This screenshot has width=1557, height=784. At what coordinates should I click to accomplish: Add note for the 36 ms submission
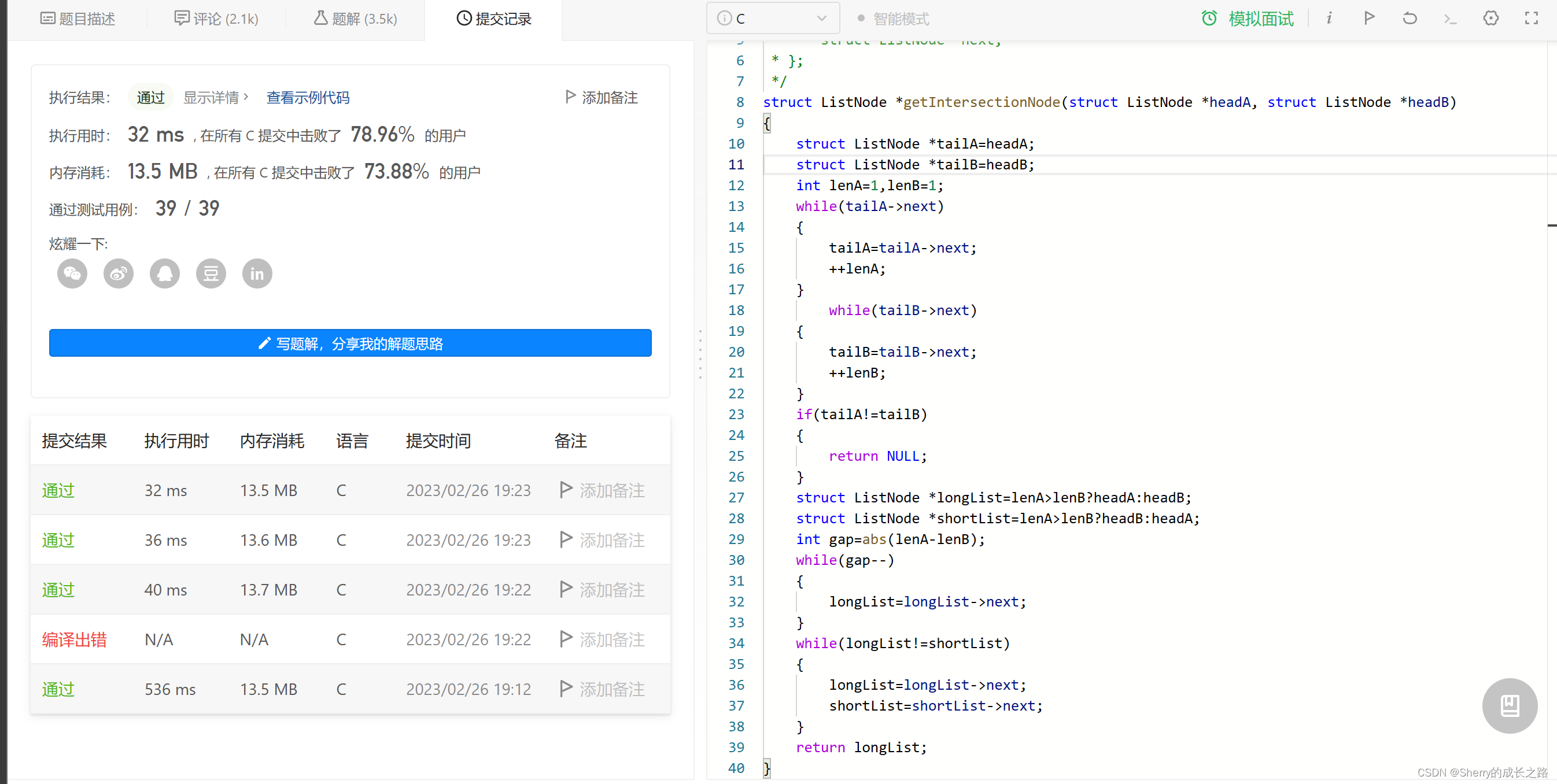tap(603, 539)
